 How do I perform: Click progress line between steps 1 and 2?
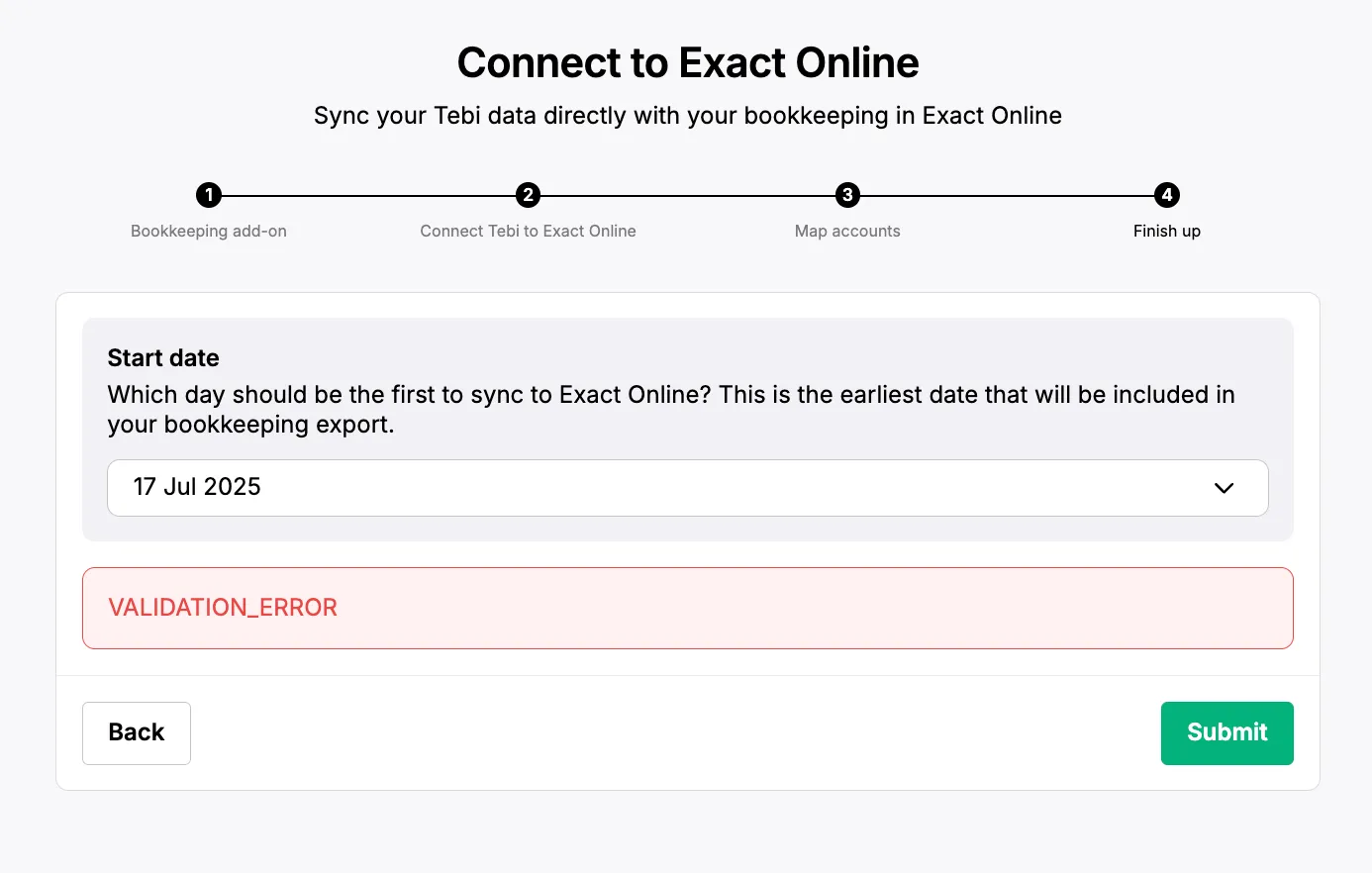368,196
